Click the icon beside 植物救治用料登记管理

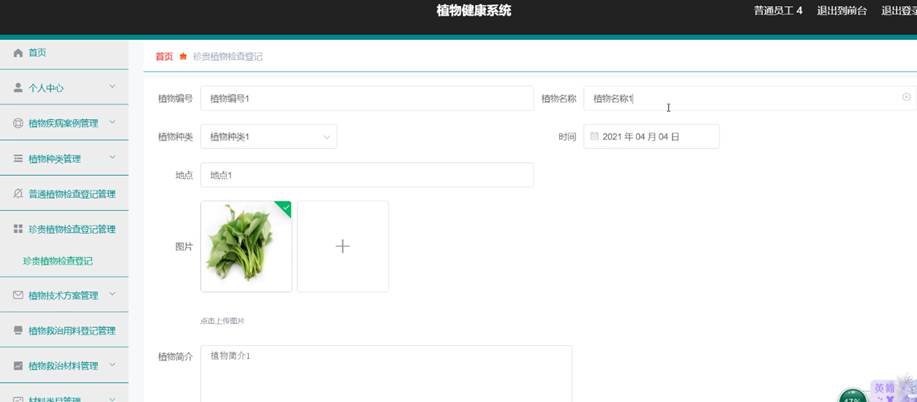click(18, 331)
